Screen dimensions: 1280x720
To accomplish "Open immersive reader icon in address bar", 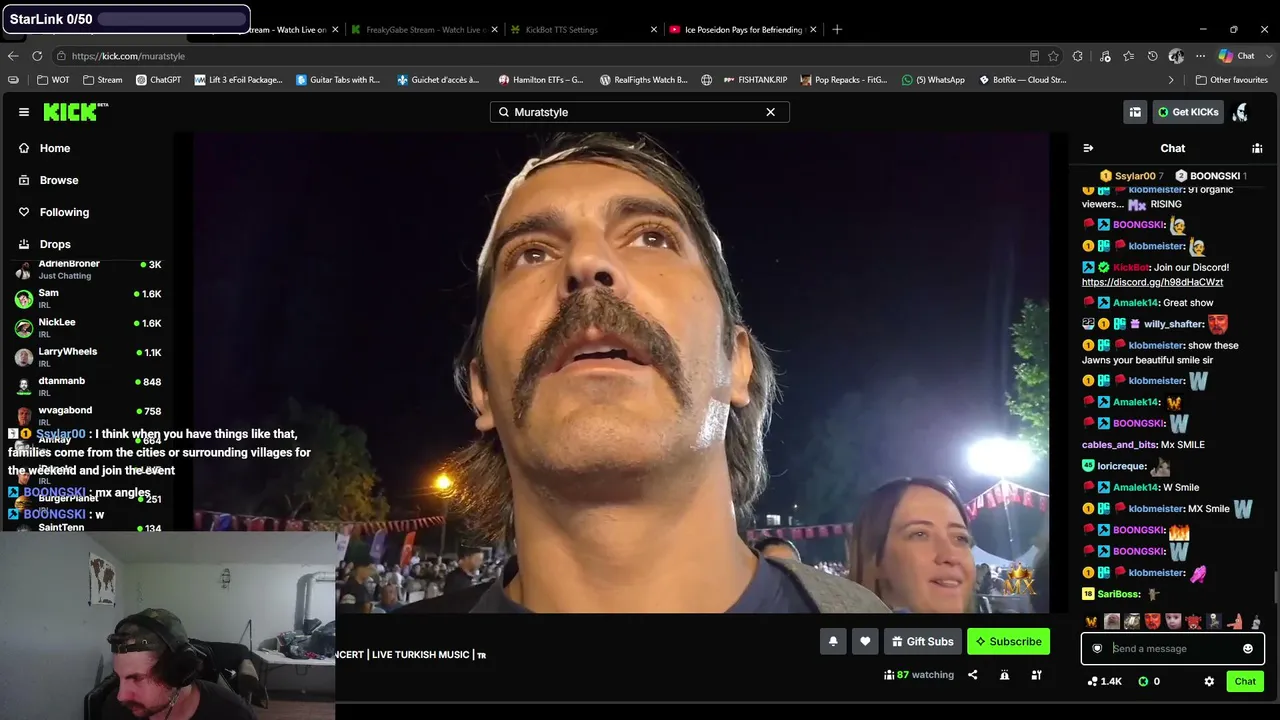I will (x=1034, y=56).
